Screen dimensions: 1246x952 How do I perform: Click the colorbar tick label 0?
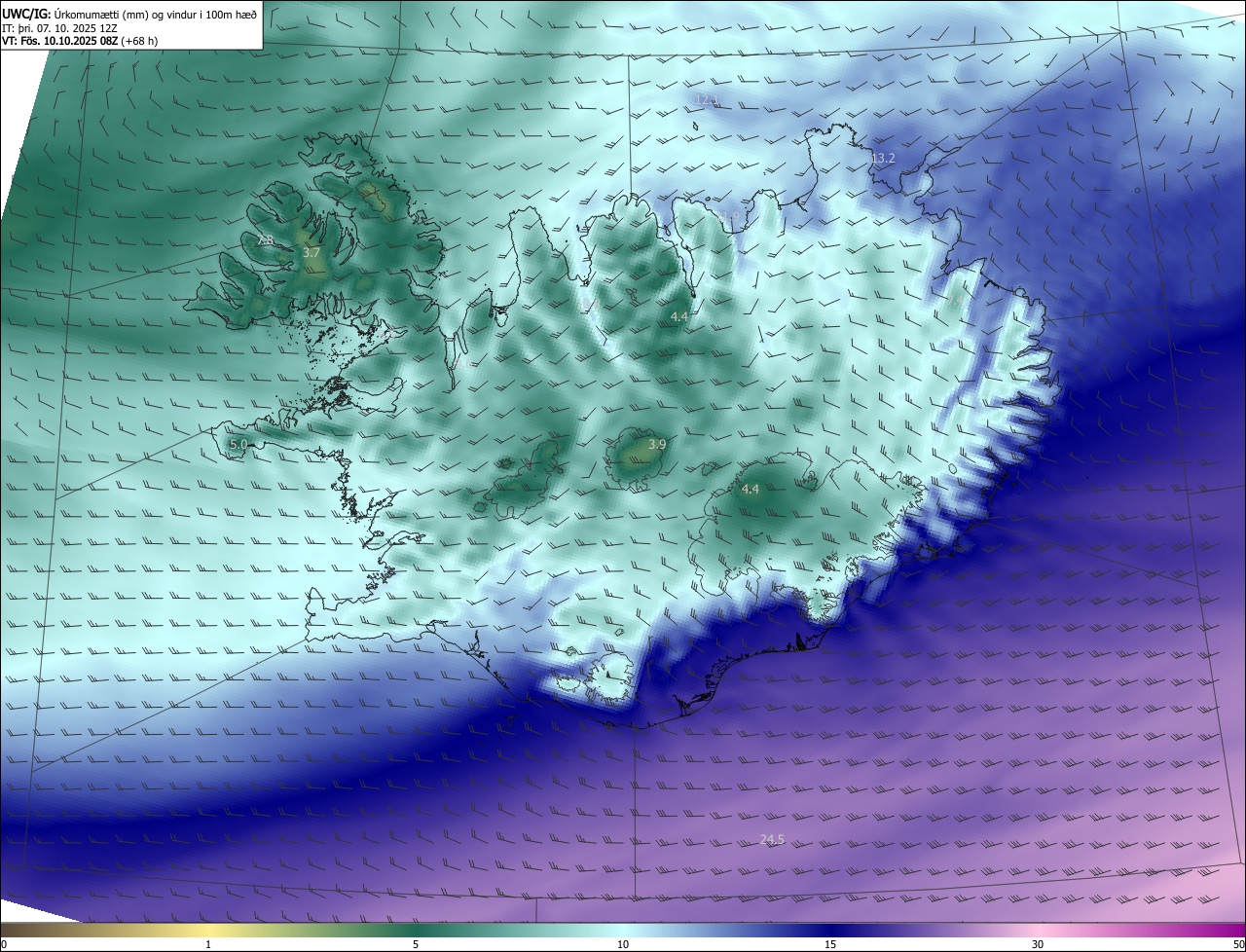point(4,944)
